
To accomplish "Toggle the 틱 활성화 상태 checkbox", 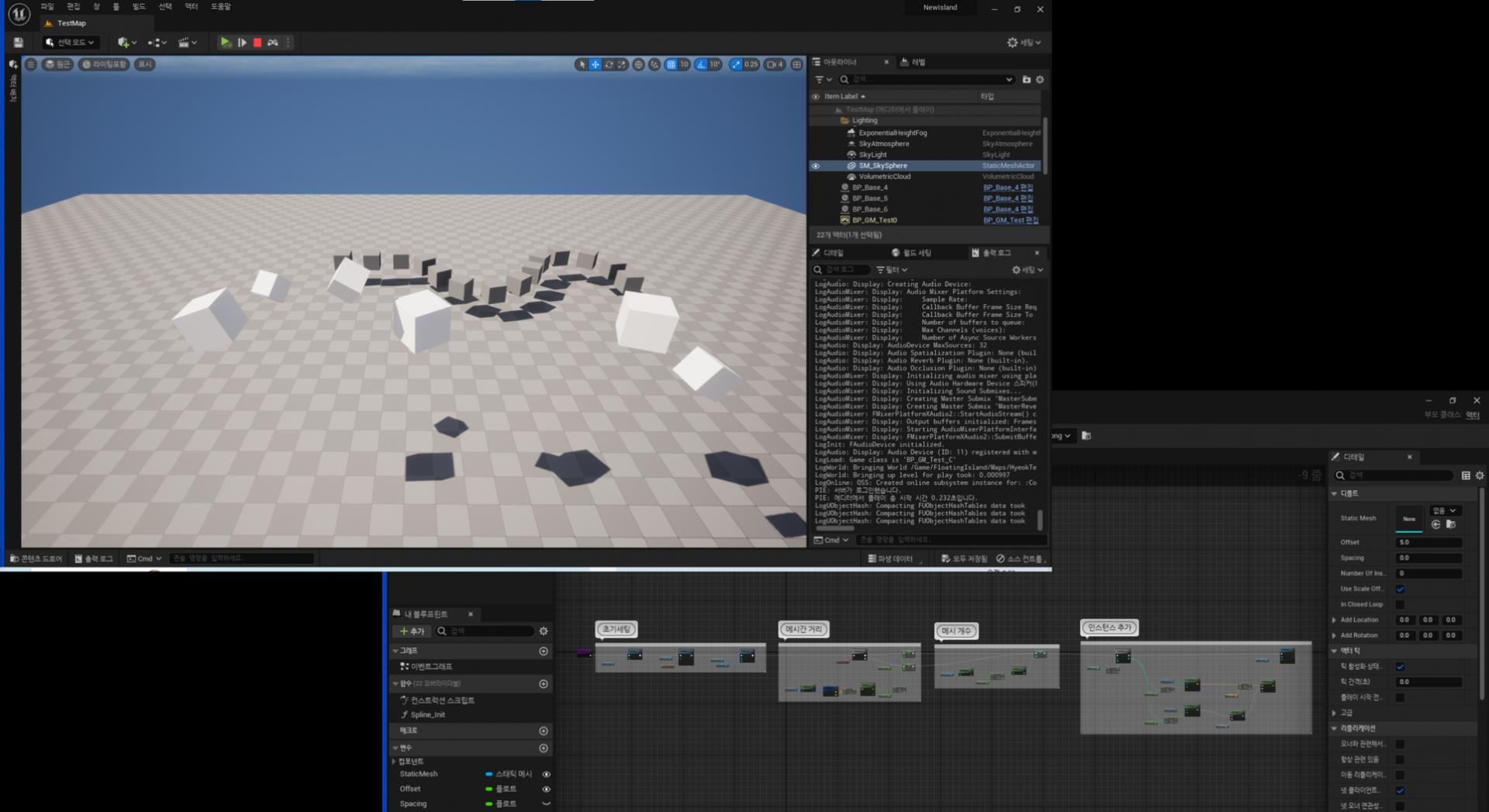I will [1400, 666].
